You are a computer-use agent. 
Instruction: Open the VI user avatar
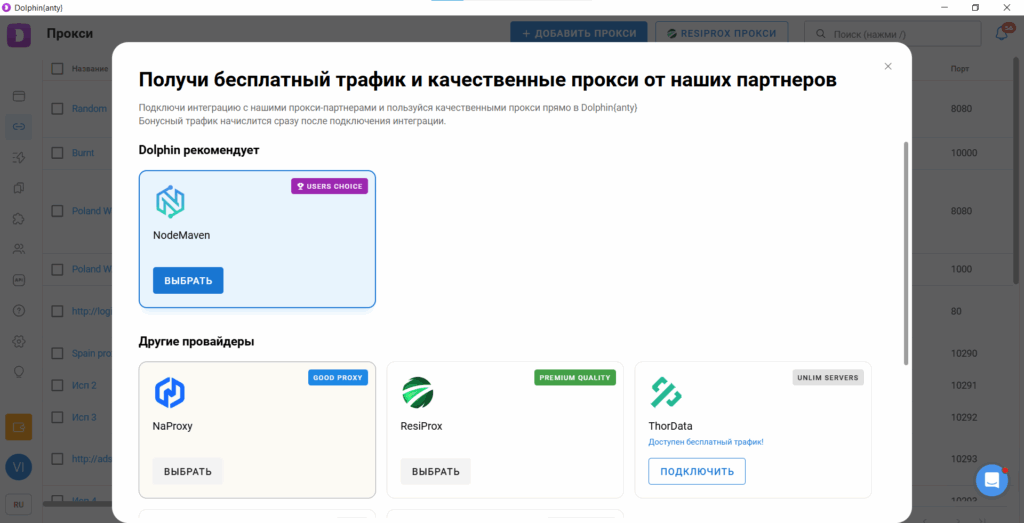coord(19,468)
